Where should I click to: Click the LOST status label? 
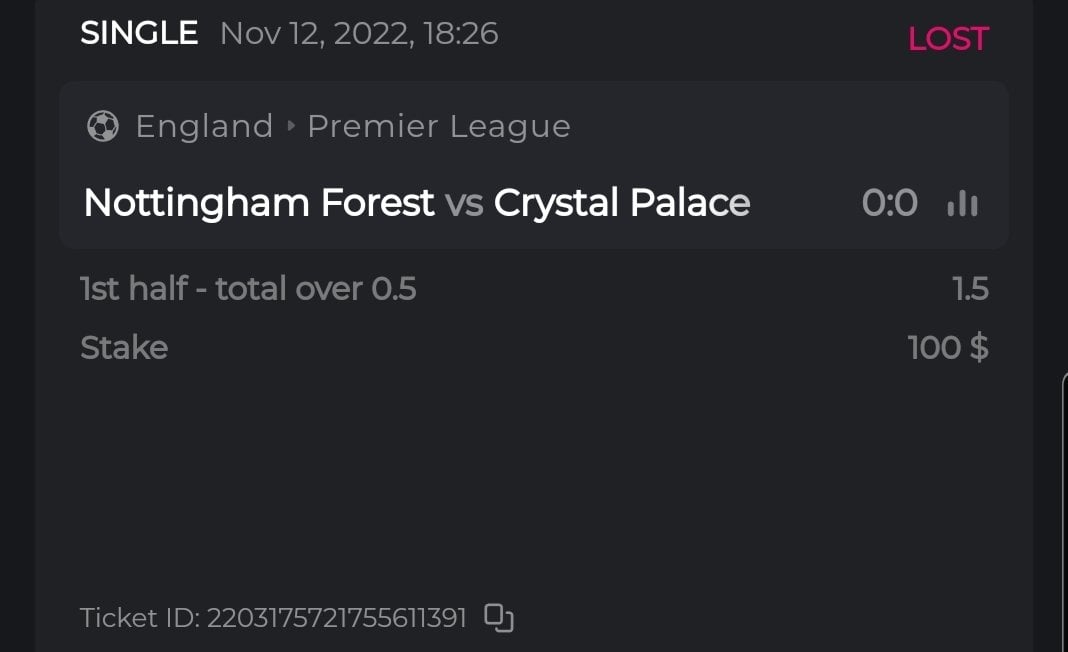pos(947,39)
